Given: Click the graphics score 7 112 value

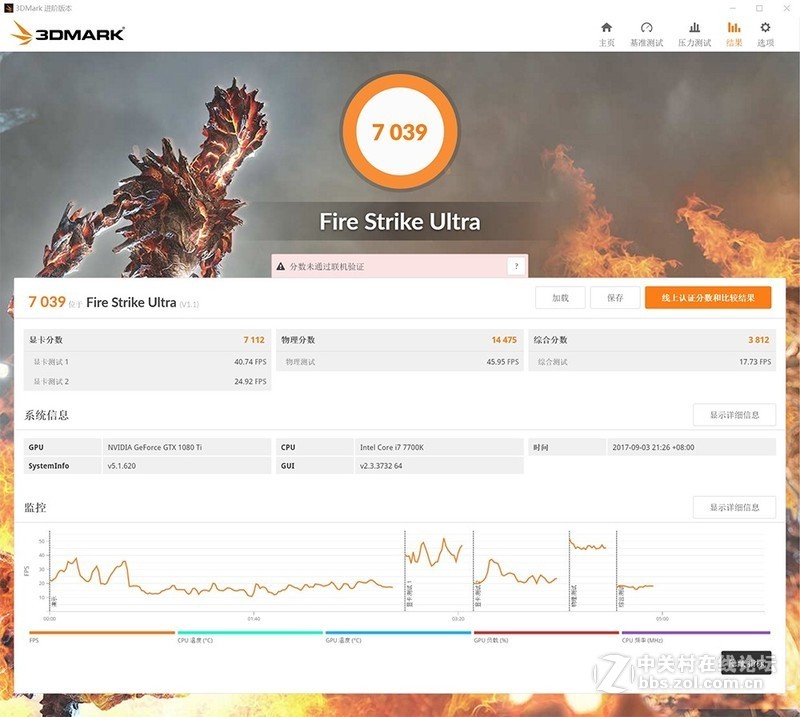Looking at the screenshot, I should tap(254, 340).
